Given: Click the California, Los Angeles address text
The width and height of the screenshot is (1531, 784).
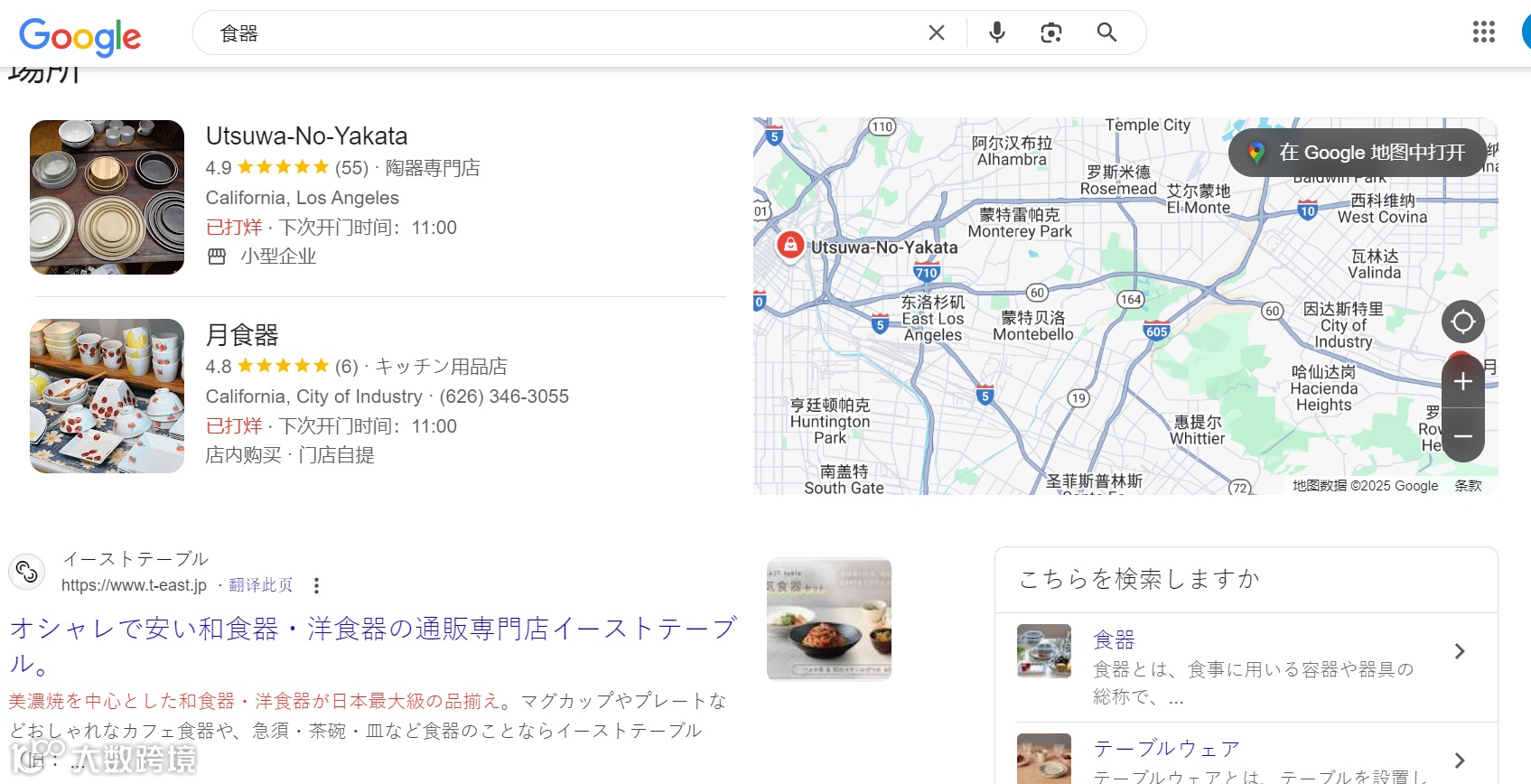Looking at the screenshot, I should [x=302, y=198].
